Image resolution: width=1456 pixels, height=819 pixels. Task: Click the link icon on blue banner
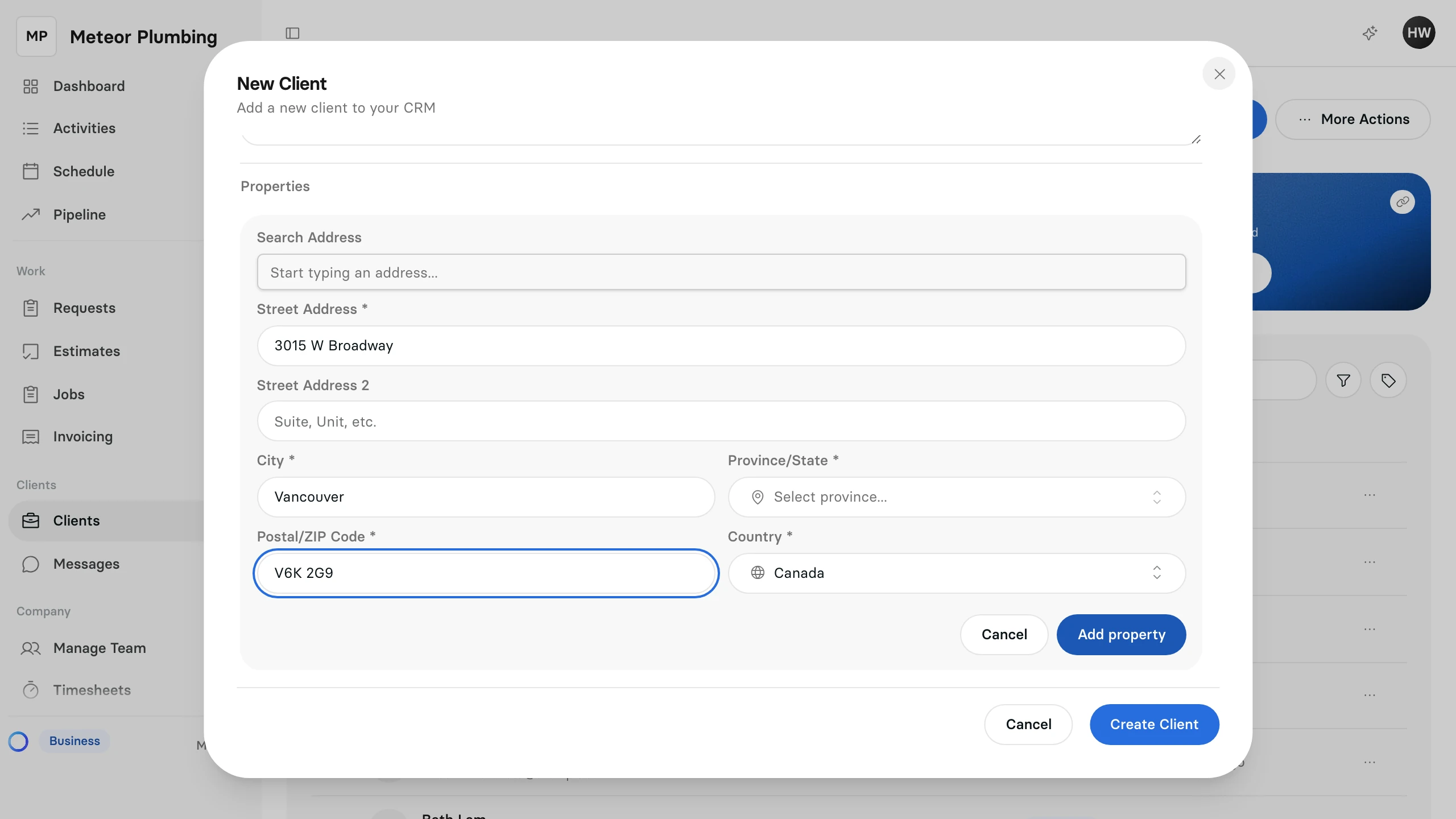(x=1403, y=202)
